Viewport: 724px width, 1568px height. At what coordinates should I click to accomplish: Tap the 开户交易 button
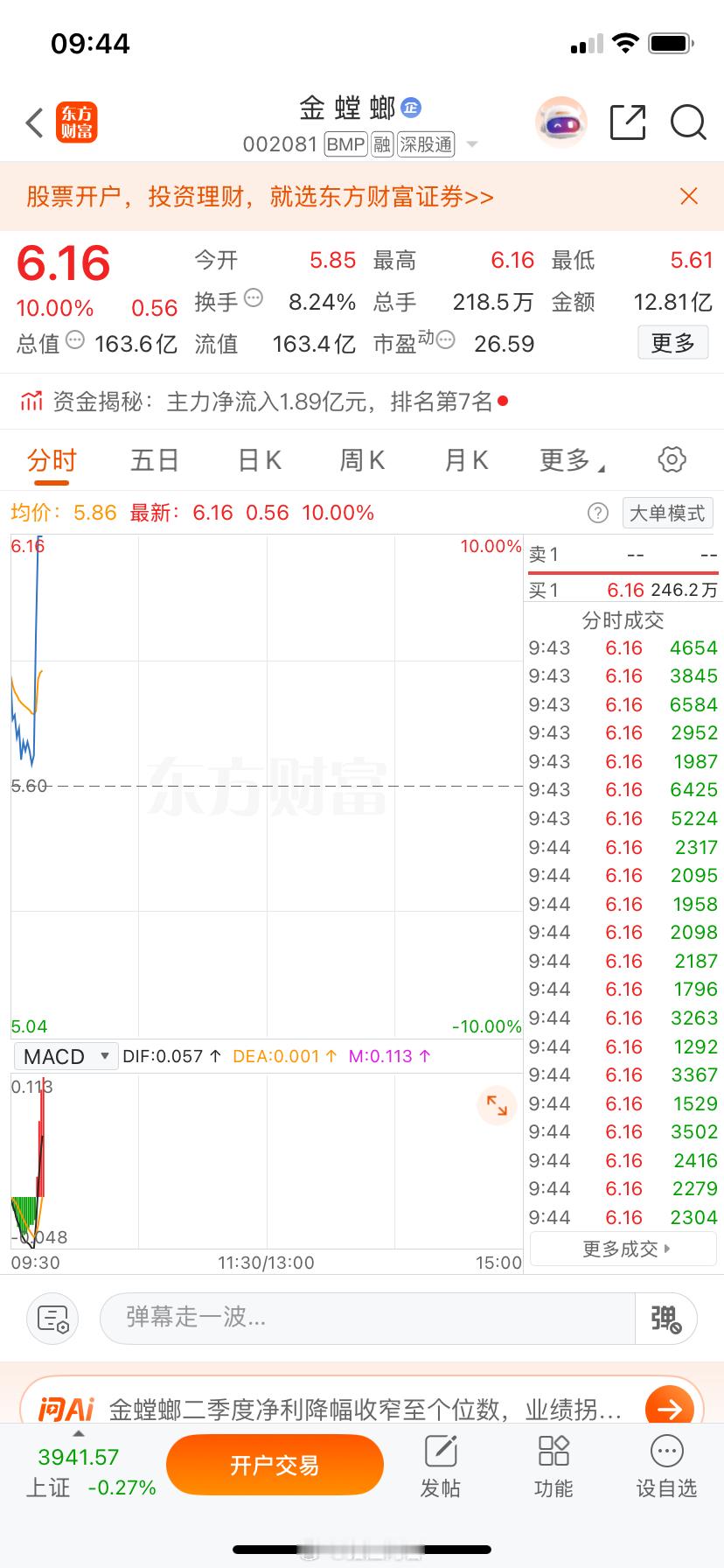pyautogui.click(x=275, y=1465)
